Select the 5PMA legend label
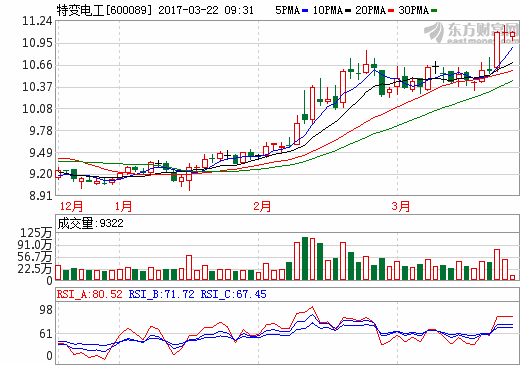The image size is (520, 365). (287, 10)
